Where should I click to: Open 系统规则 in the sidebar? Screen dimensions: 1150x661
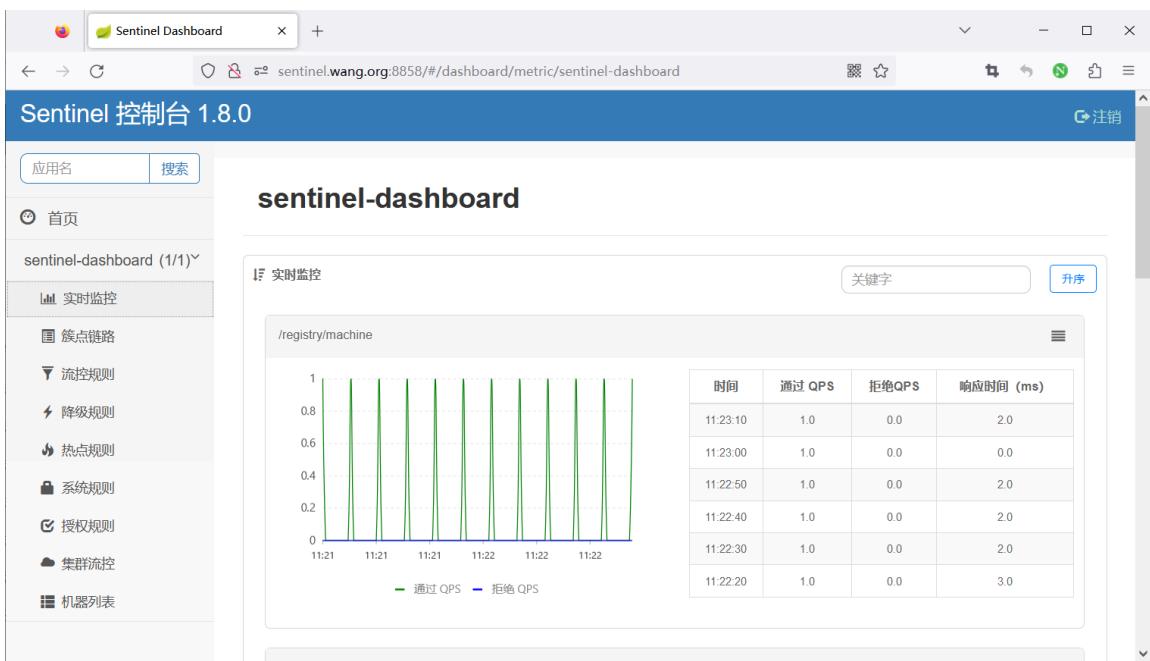(x=110, y=488)
